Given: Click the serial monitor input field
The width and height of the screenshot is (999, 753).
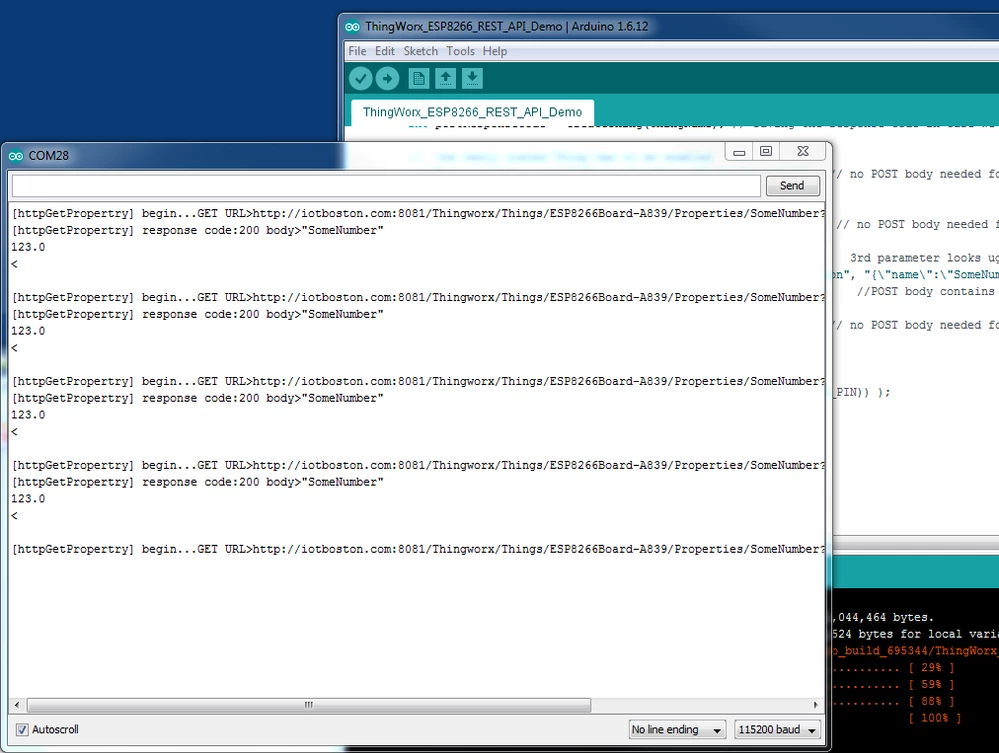Looking at the screenshot, I should coord(385,185).
